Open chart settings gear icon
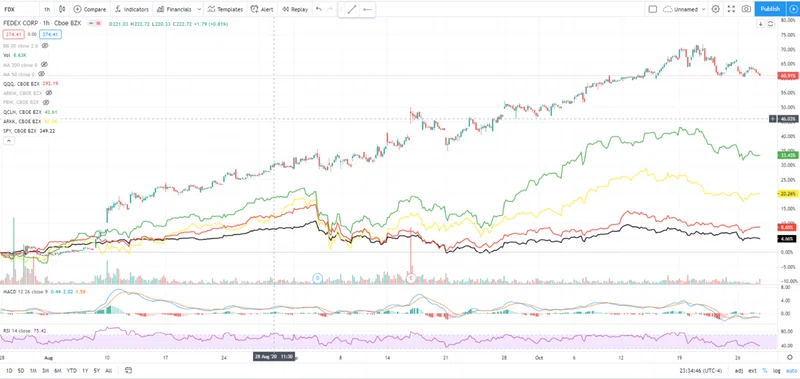800x379 pixels. pyautogui.click(x=716, y=9)
